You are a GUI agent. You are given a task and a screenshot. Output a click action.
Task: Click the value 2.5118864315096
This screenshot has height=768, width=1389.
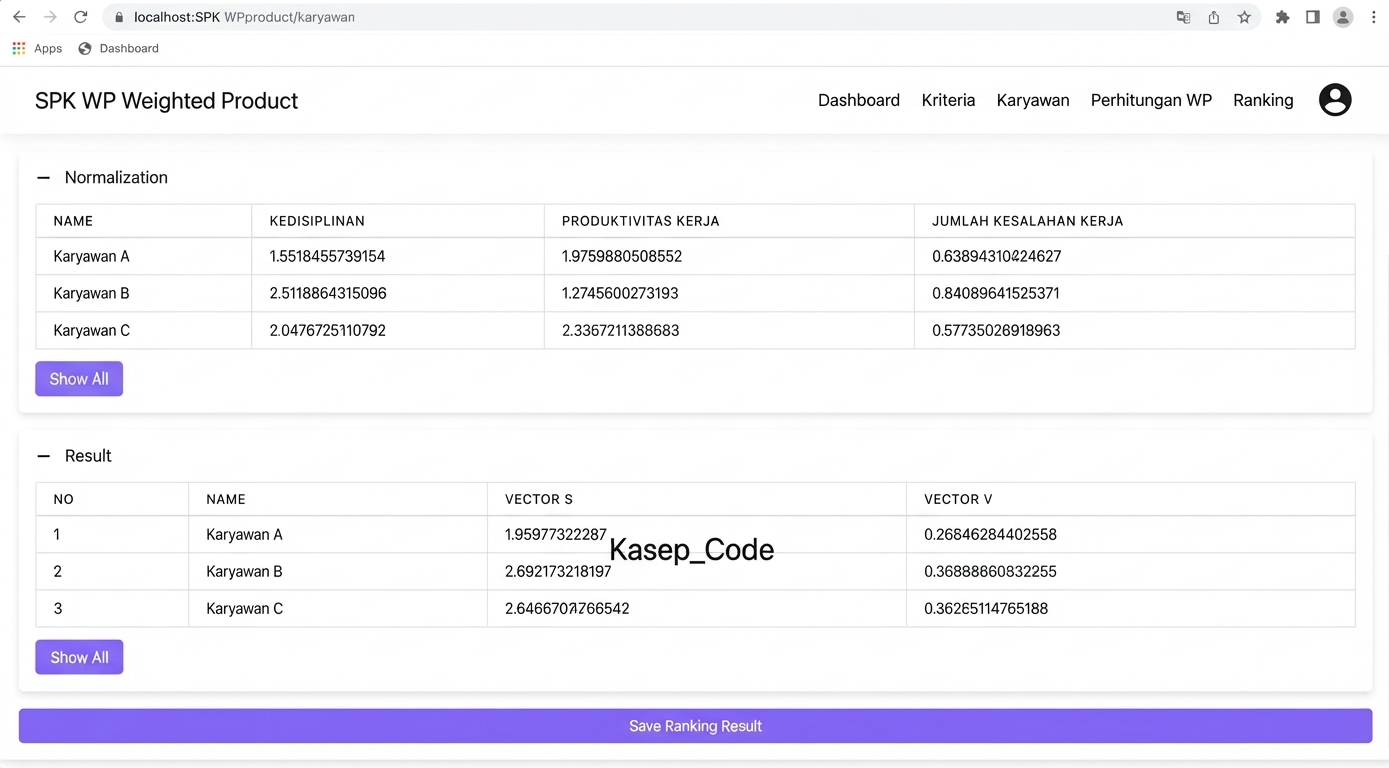328,293
